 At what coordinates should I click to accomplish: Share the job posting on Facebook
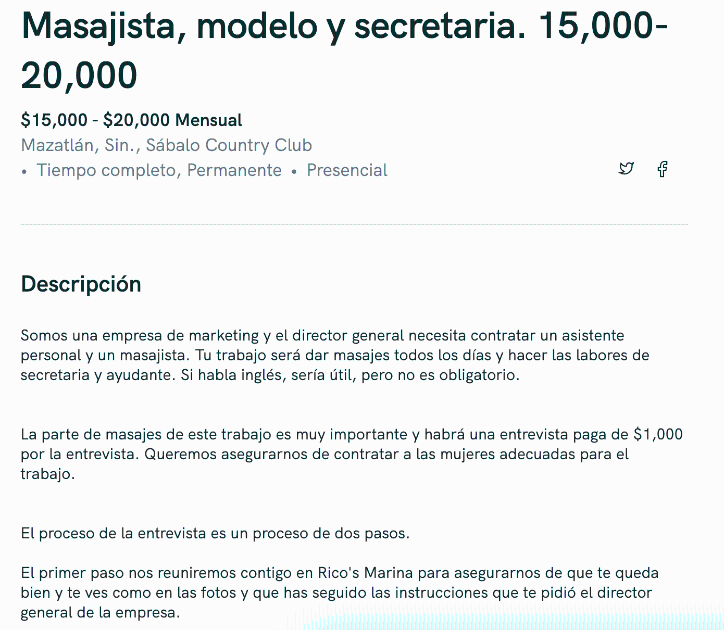(x=662, y=169)
